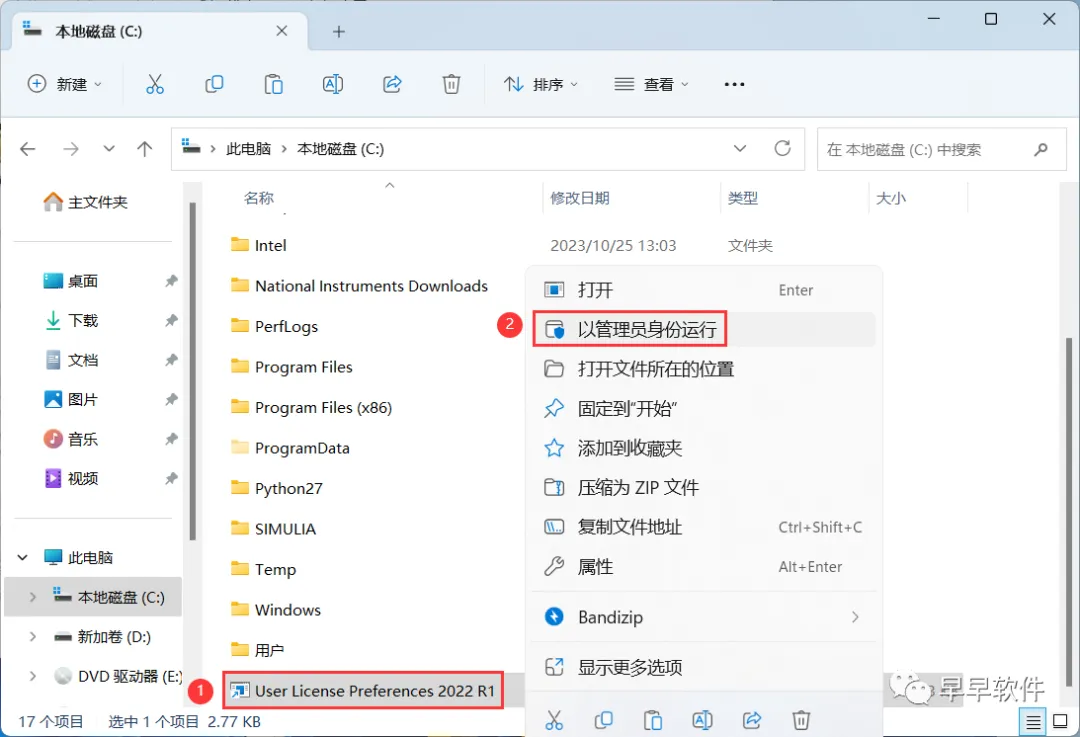This screenshot has height=737, width=1080.
Task: Click the Copy icon in the context menu bottom row
Action: click(603, 720)
